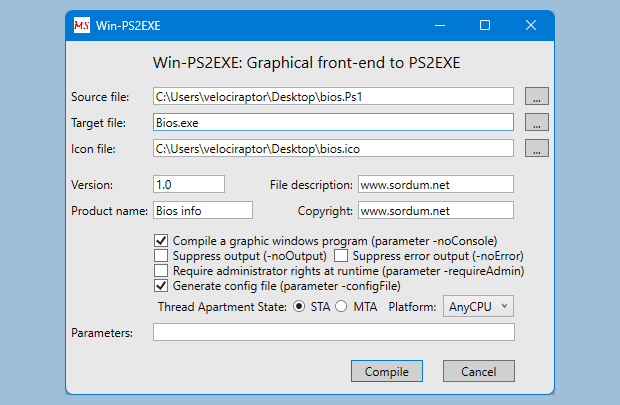The width and height of the screenshot is (620, 405).
Task: Minimize the Win-PS2EXE window
Action: [440, 25]
